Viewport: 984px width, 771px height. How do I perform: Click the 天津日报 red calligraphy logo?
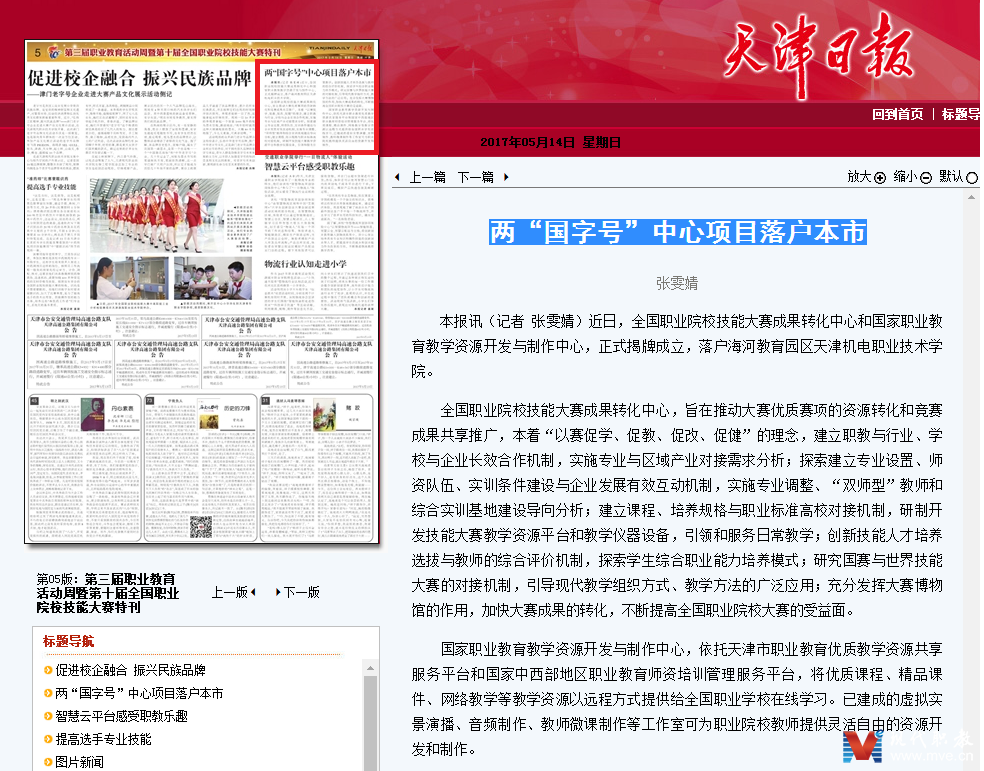click(x=818, y=54)
